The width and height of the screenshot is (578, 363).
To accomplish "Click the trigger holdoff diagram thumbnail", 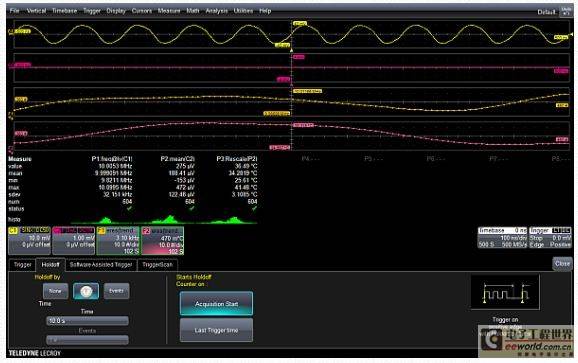I will (505, 292).
